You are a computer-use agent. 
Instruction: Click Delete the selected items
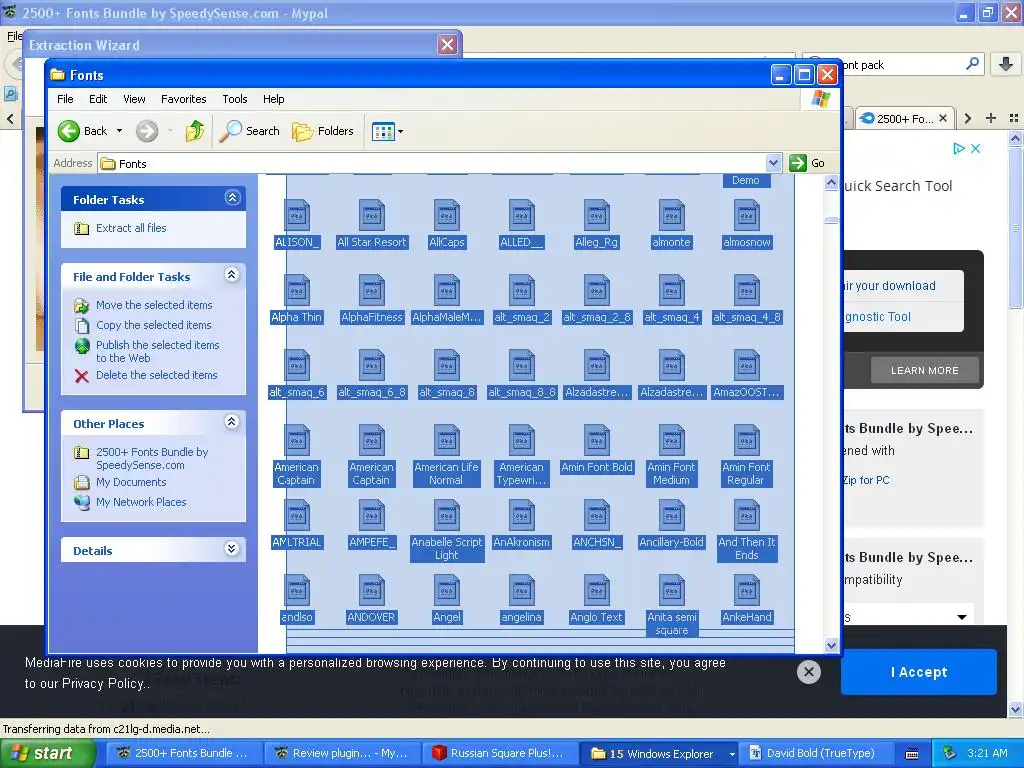coord(157,375)
